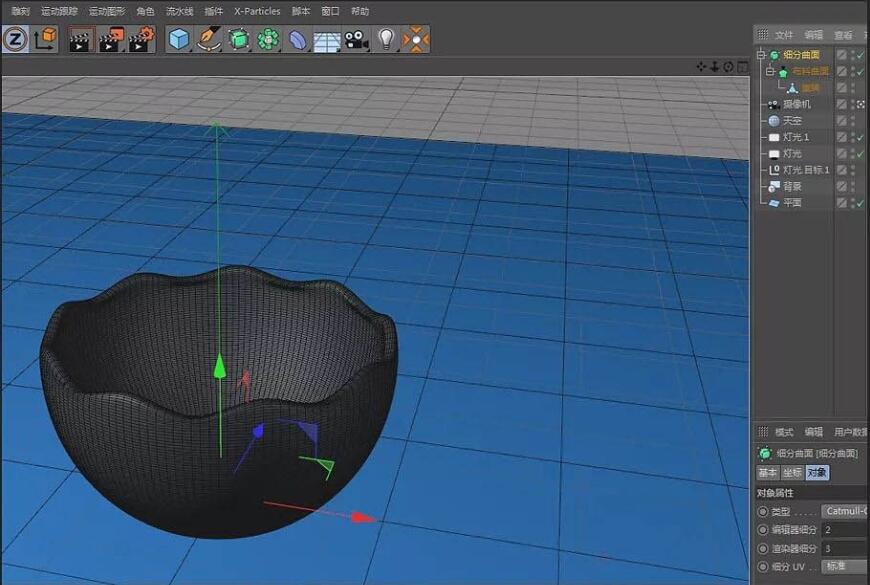The width and height of the screenshot is (870, 585).
Task: Open Object Manager 查看 menu
Action: coord(843,35)
